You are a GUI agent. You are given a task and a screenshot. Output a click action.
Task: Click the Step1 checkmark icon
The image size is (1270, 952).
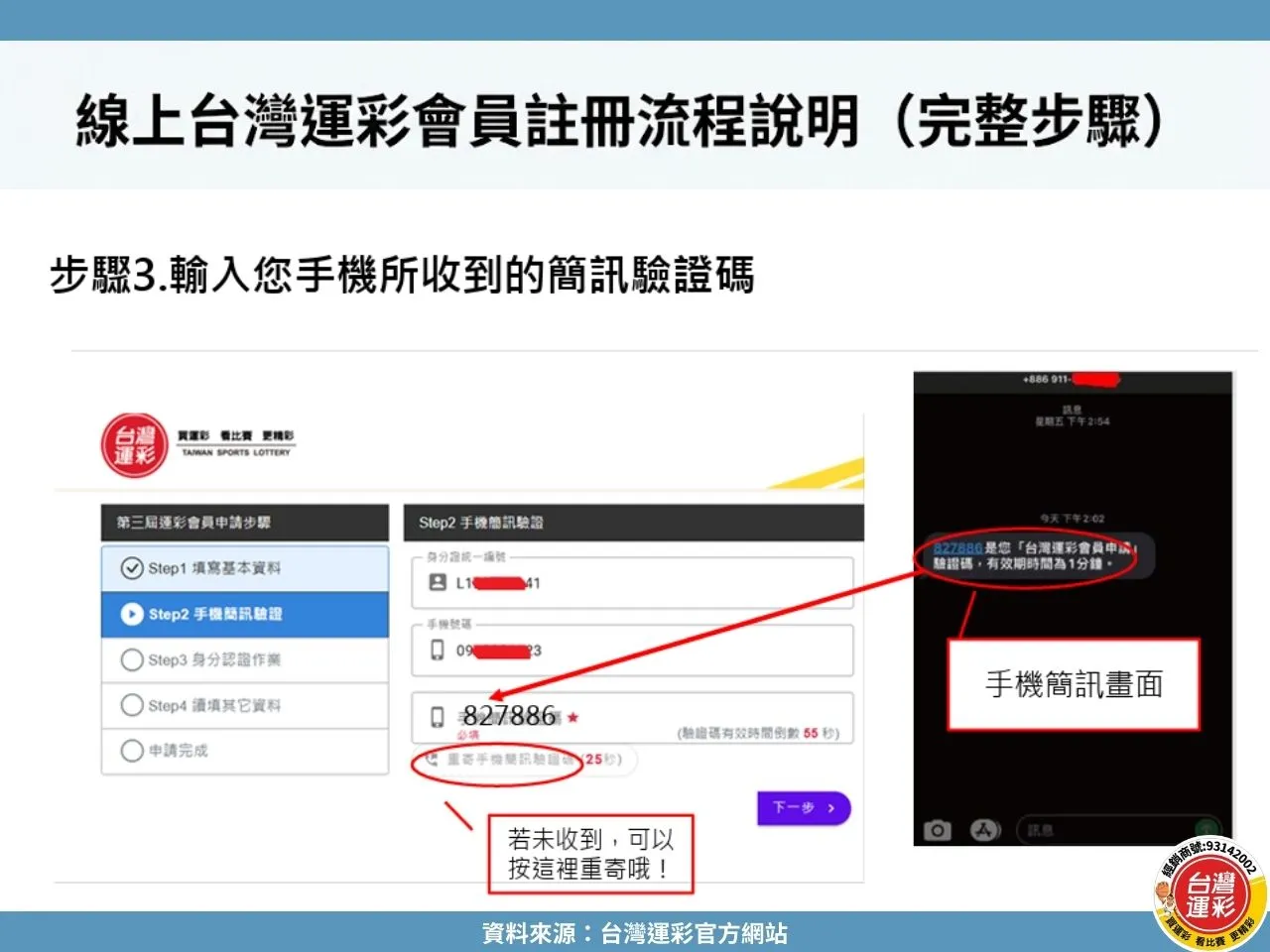point(131,568)
